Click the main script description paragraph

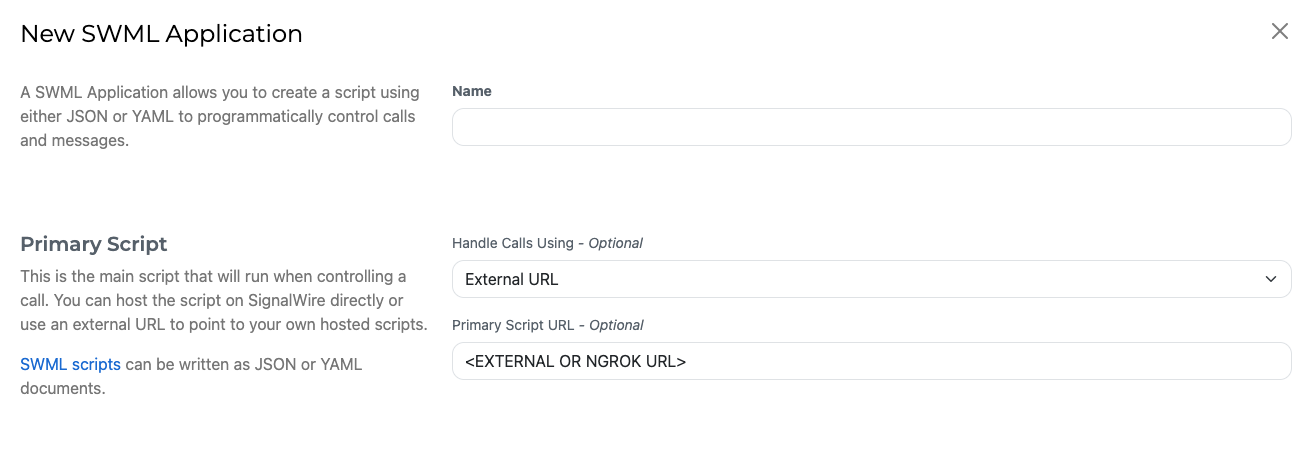(x=220, y=300)
